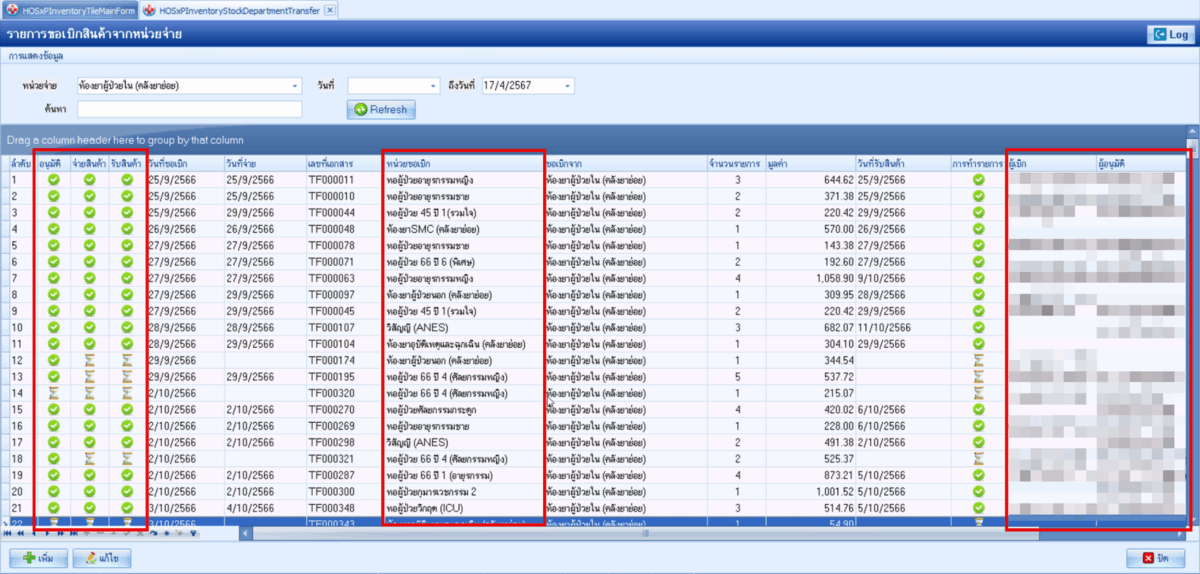Sort by the หน่วยขอเบิก column header
The height and width of the screenshot is (574, 1200).
tap(463, 162)
